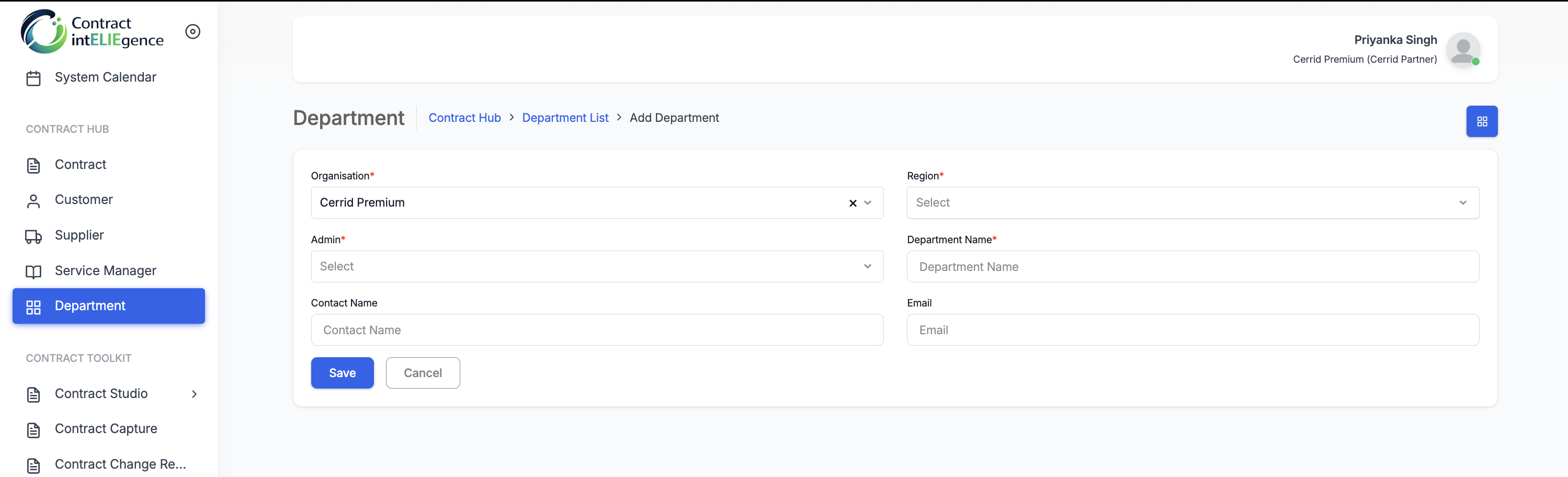Open the Admin Select dropdown
The image size is (1568, 477).
click(x=597, y=266)
